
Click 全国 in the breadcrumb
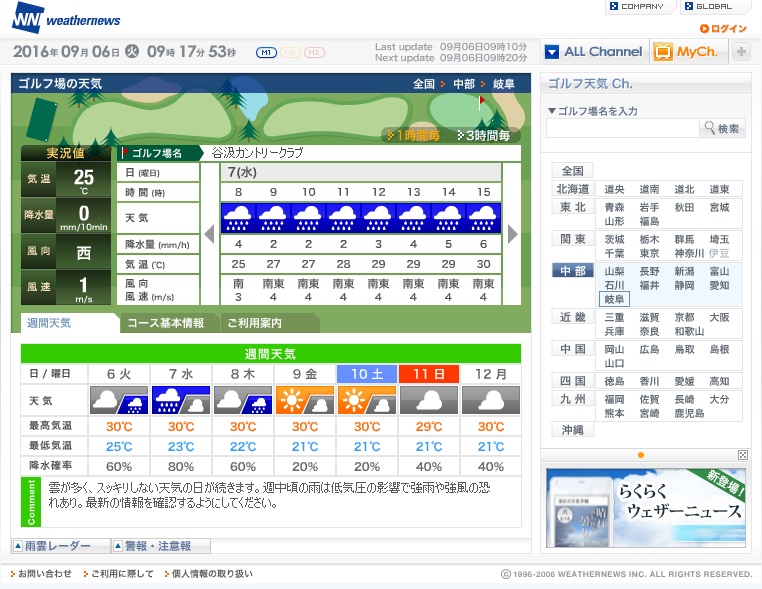click(424, 84)
